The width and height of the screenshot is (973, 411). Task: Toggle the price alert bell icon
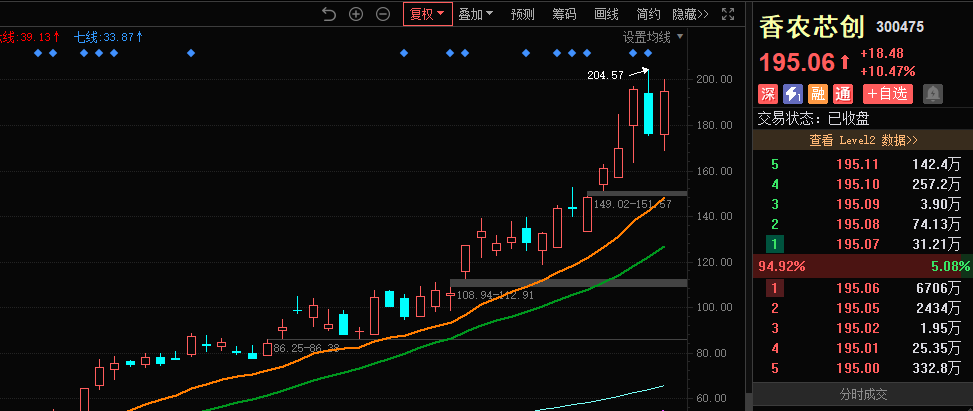pos(932,93)
